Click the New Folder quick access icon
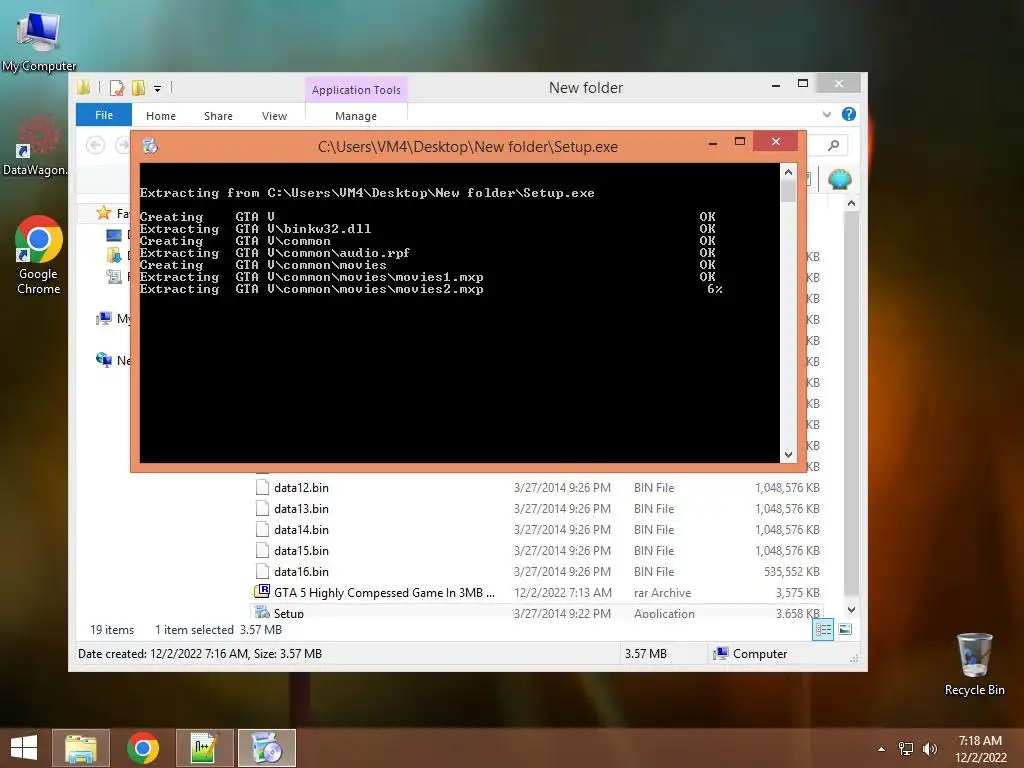 coord(138,88)
